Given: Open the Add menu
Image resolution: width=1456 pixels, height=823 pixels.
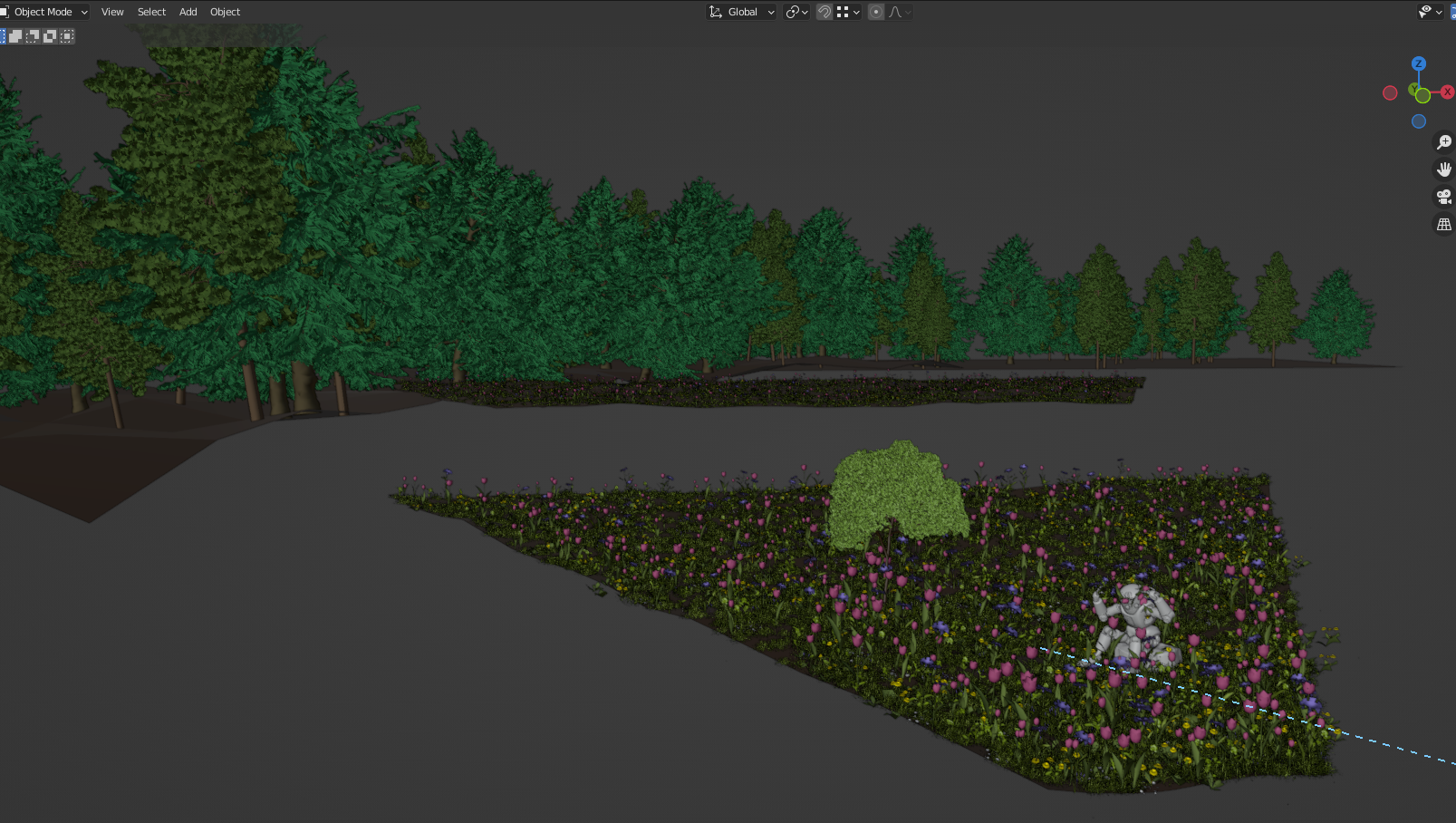Looking at the screenshot, I should 188,12.
